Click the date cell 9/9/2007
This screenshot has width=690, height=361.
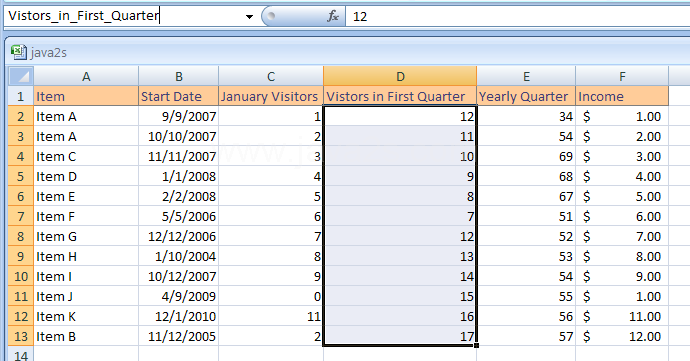click(x=179, y=116)
